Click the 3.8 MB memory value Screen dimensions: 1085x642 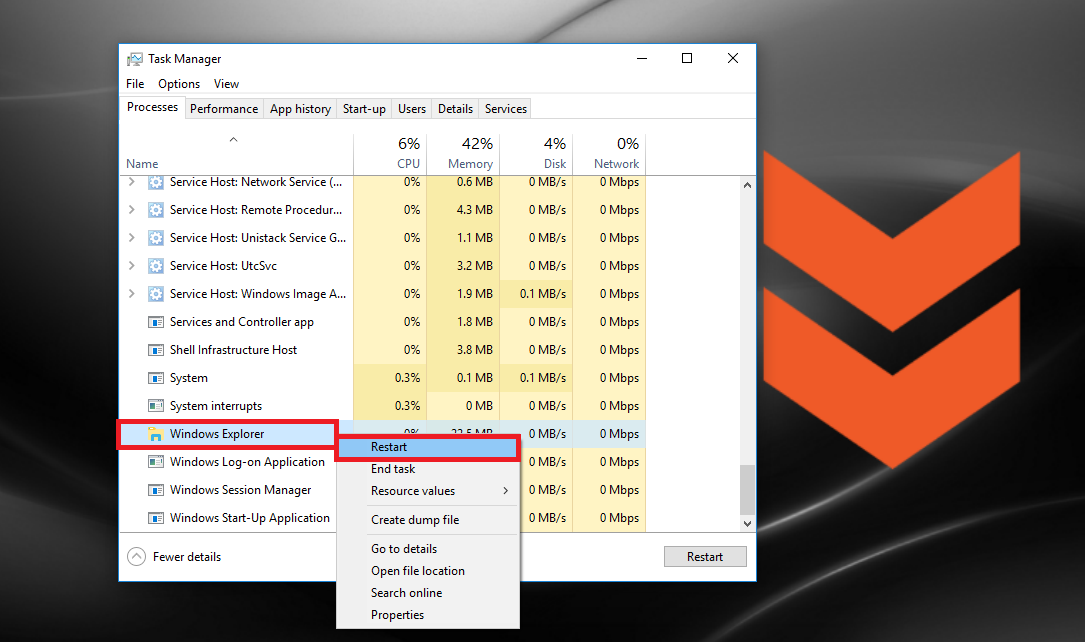click(475, 350)
